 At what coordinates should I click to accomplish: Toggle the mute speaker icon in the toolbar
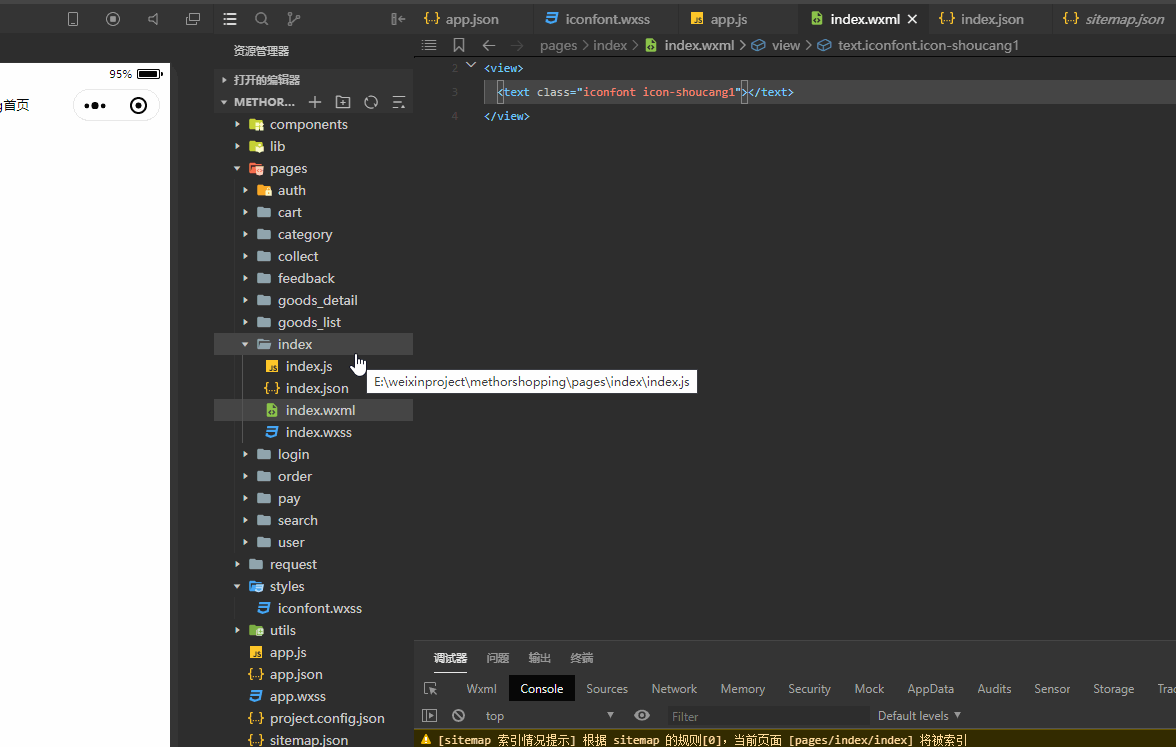(153, 19)
